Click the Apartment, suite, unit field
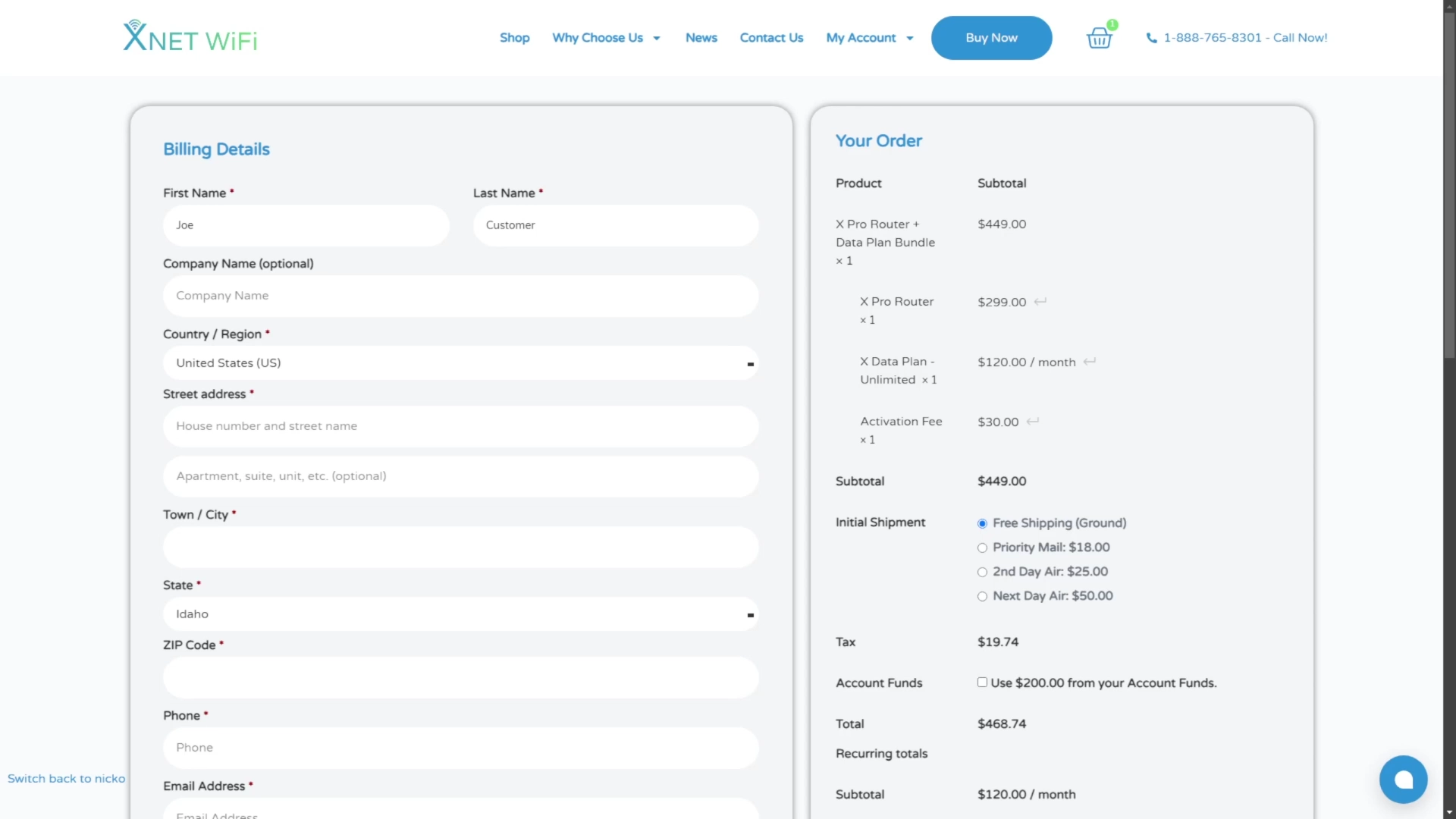Image resolution: width=1456 pixels, height=819 pixels. [x=460, y=476]
